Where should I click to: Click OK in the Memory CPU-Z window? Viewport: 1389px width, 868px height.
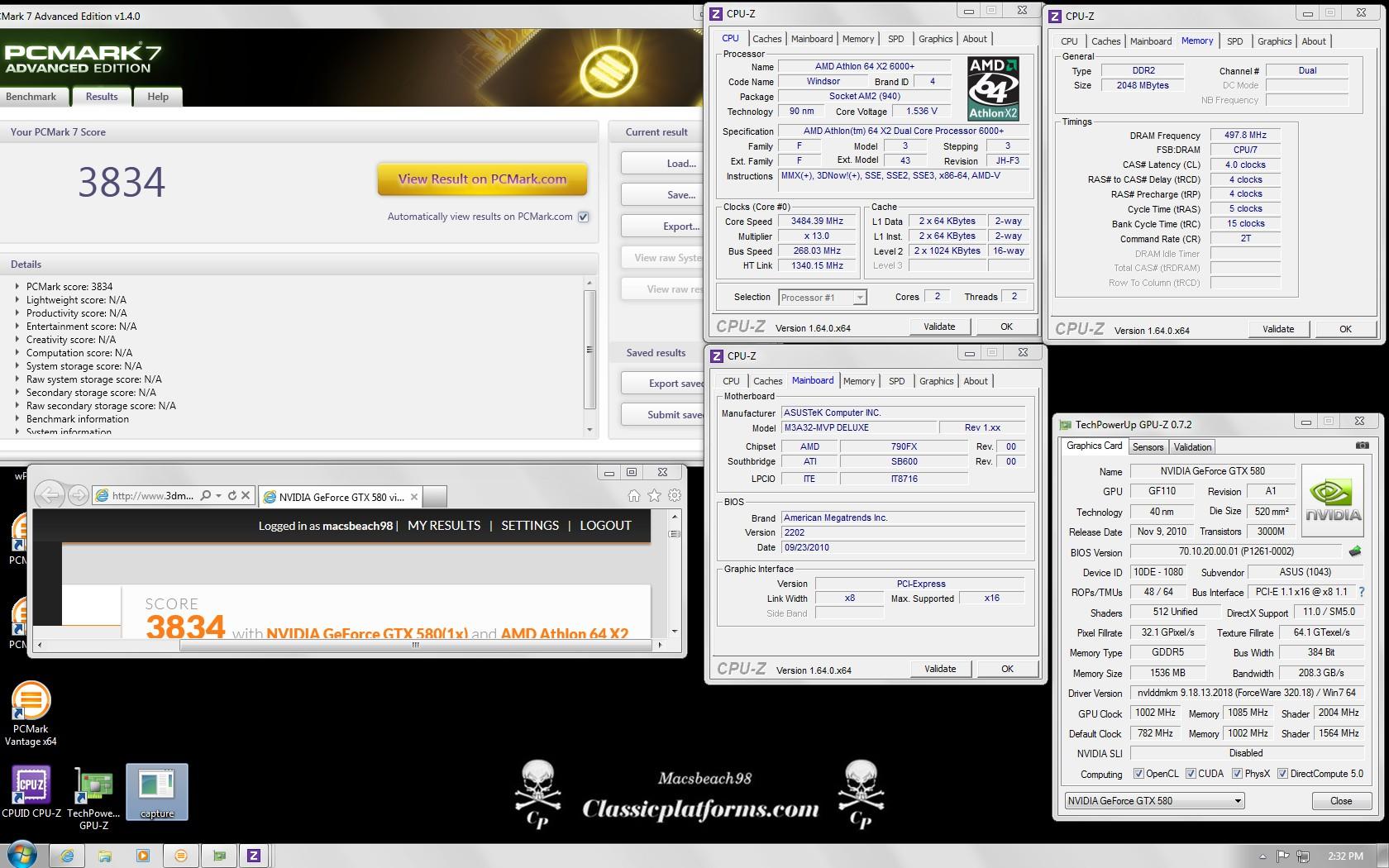1345,329
